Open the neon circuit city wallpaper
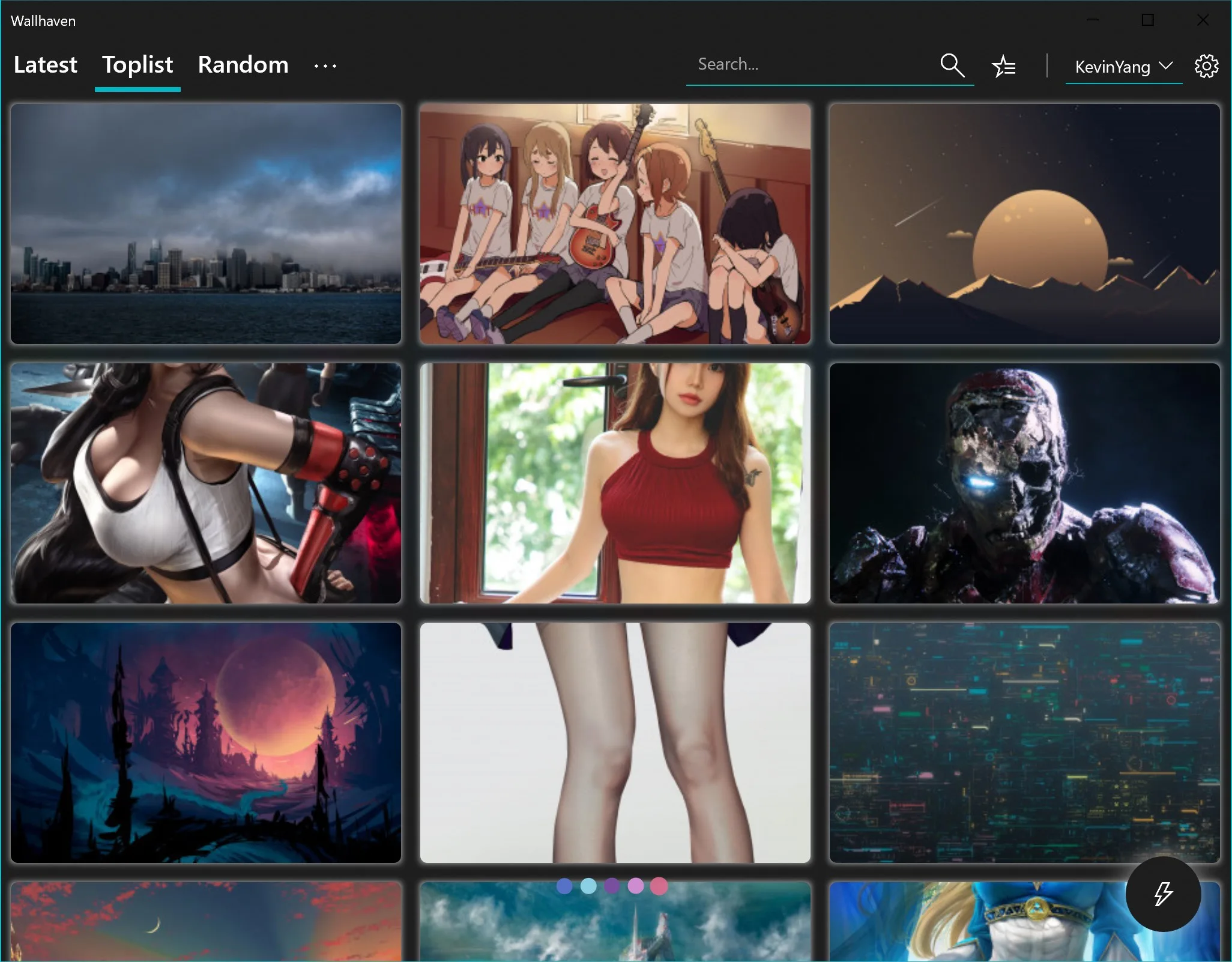This screenshot has width=1232, height=962. coord(1024,742)
